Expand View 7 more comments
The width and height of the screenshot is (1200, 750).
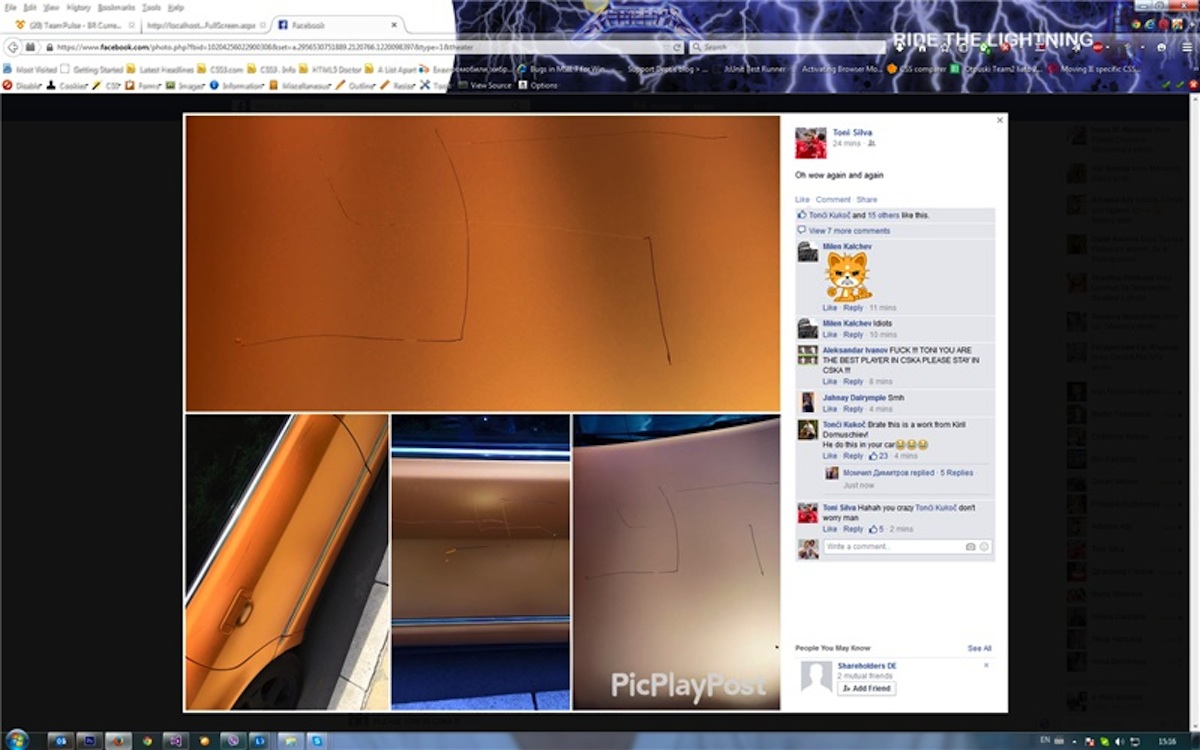click(848, 231)
